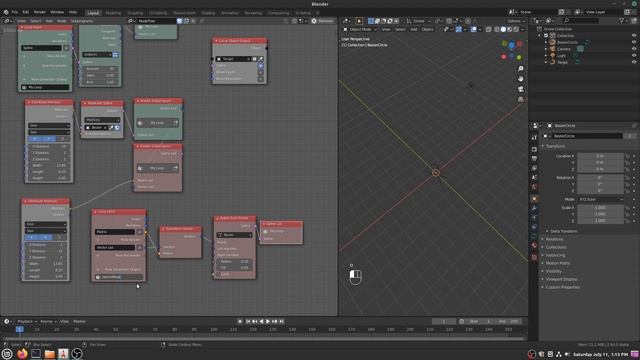Click the play animation button

(268, 322)
